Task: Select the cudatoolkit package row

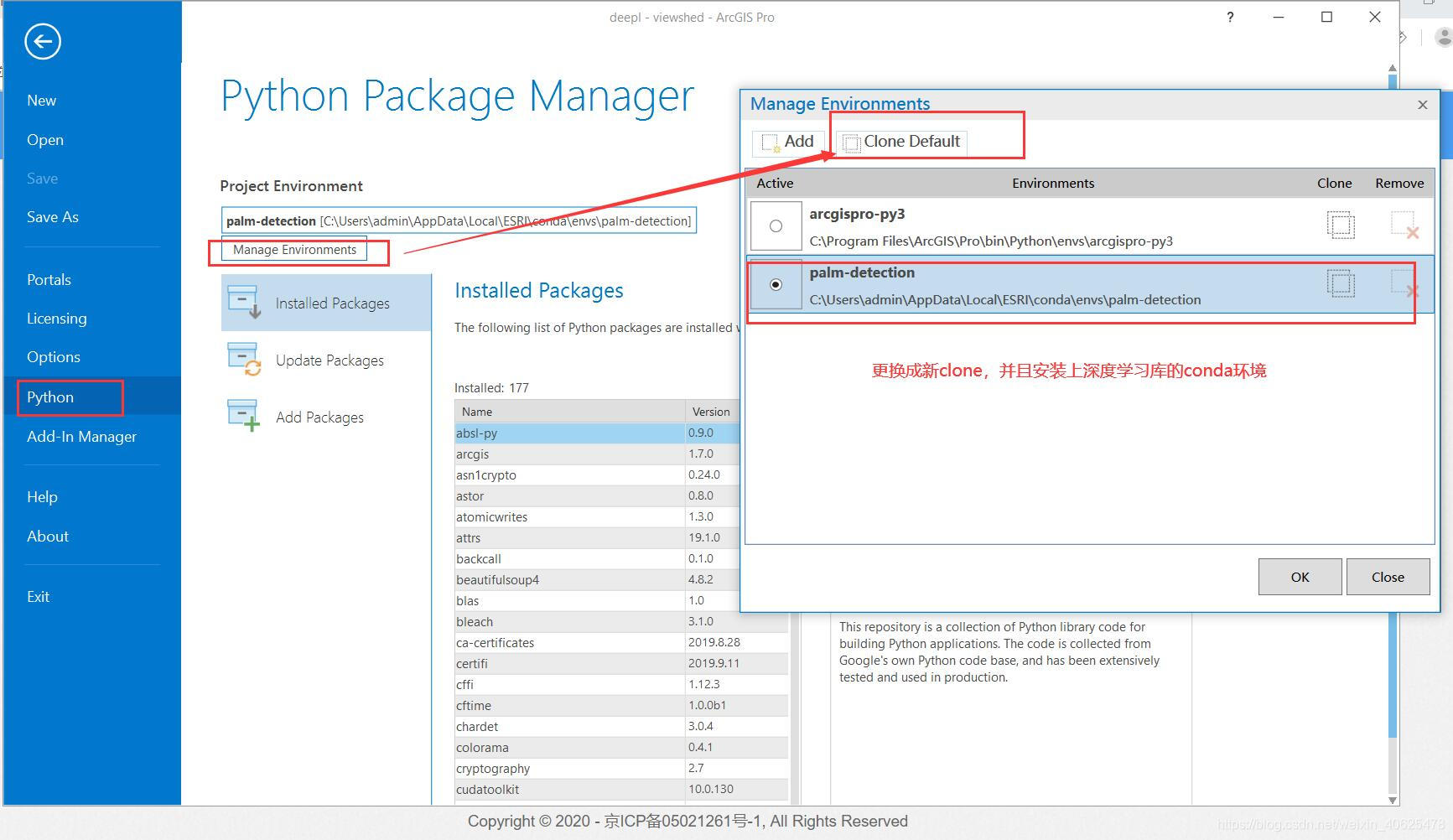Action: click(x=621, y=790)
